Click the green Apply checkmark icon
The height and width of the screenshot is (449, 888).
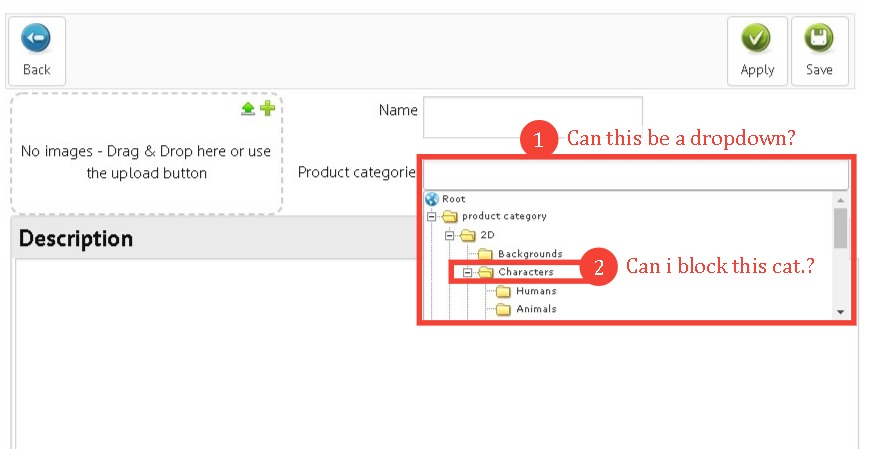[x=757, y=39]
